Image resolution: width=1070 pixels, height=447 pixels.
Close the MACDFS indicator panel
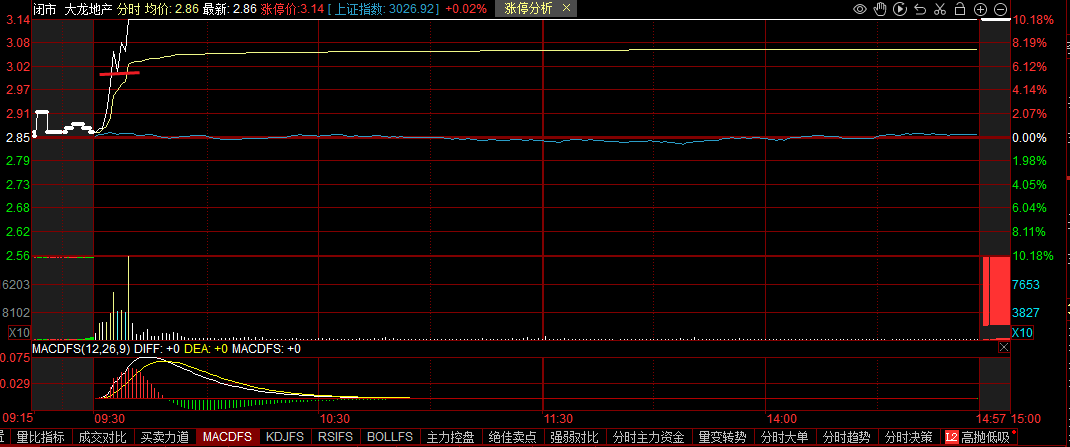tap(1003, 347)
